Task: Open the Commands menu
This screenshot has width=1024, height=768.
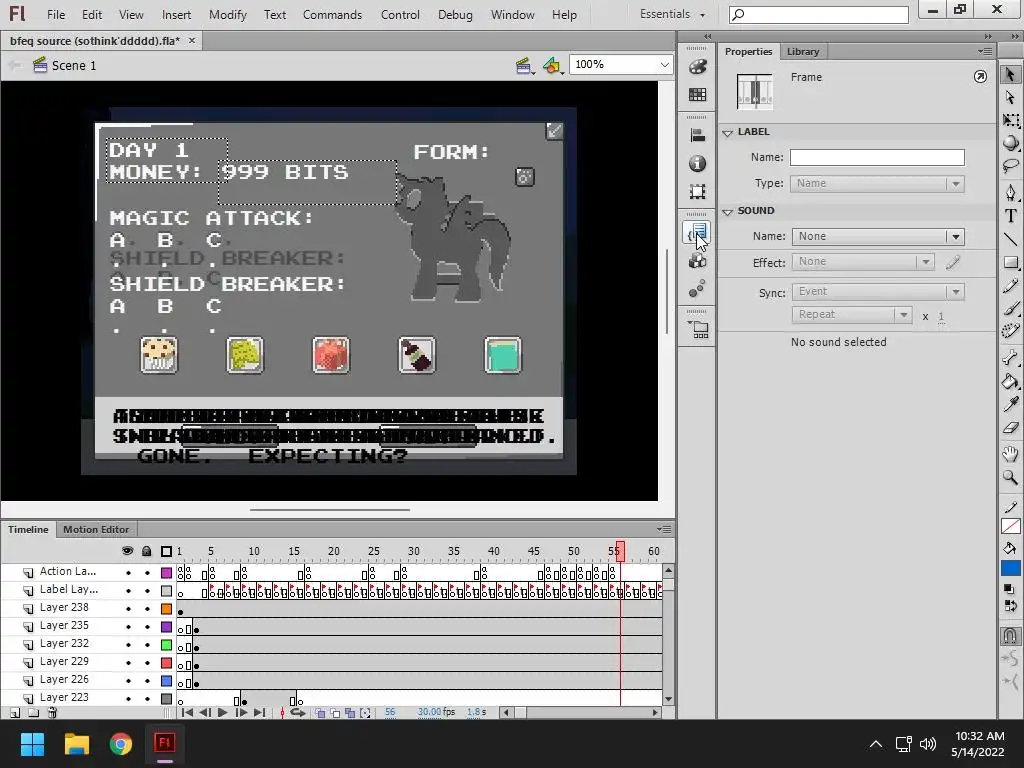Action: pyautogui.click(x=332, y=14)
